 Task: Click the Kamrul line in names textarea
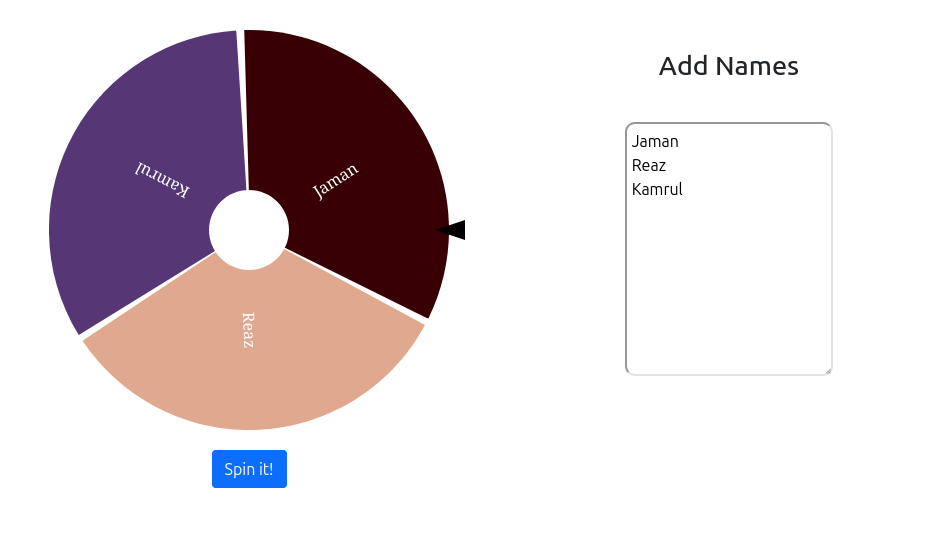[x=657, y=189]
